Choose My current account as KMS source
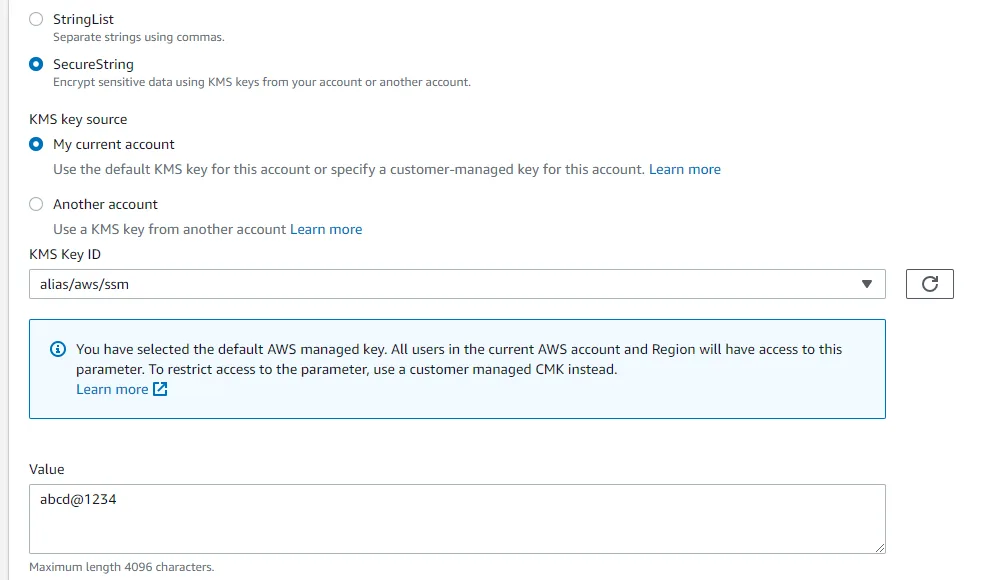The height and width of the screenshot is (580, 989). [36, 144]
